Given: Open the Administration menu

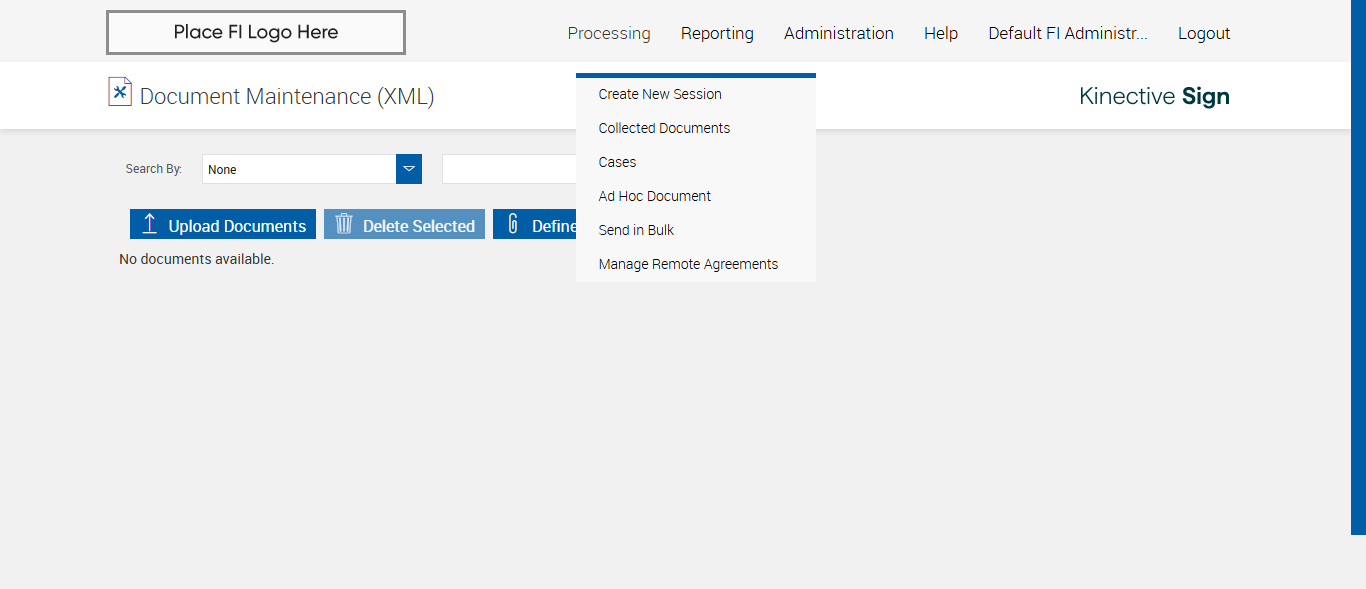Looking at the screenshot, I should [839, 33].
